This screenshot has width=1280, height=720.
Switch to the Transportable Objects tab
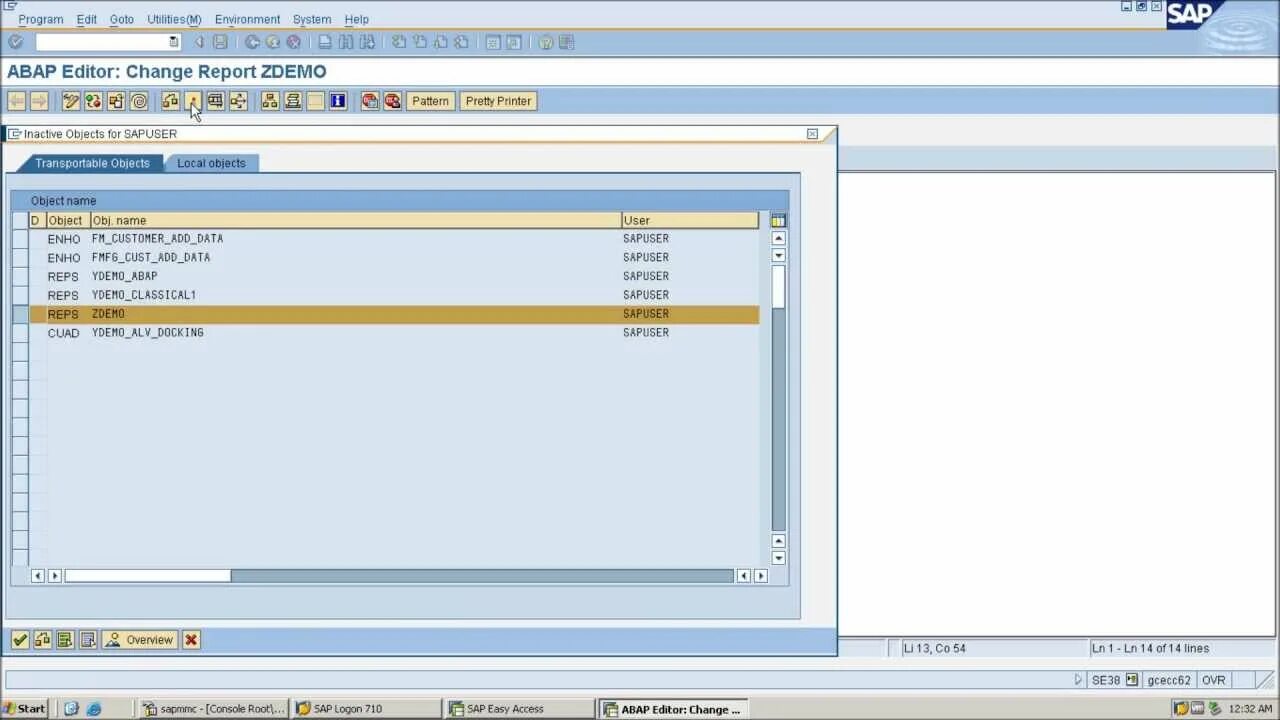point(92,163)
